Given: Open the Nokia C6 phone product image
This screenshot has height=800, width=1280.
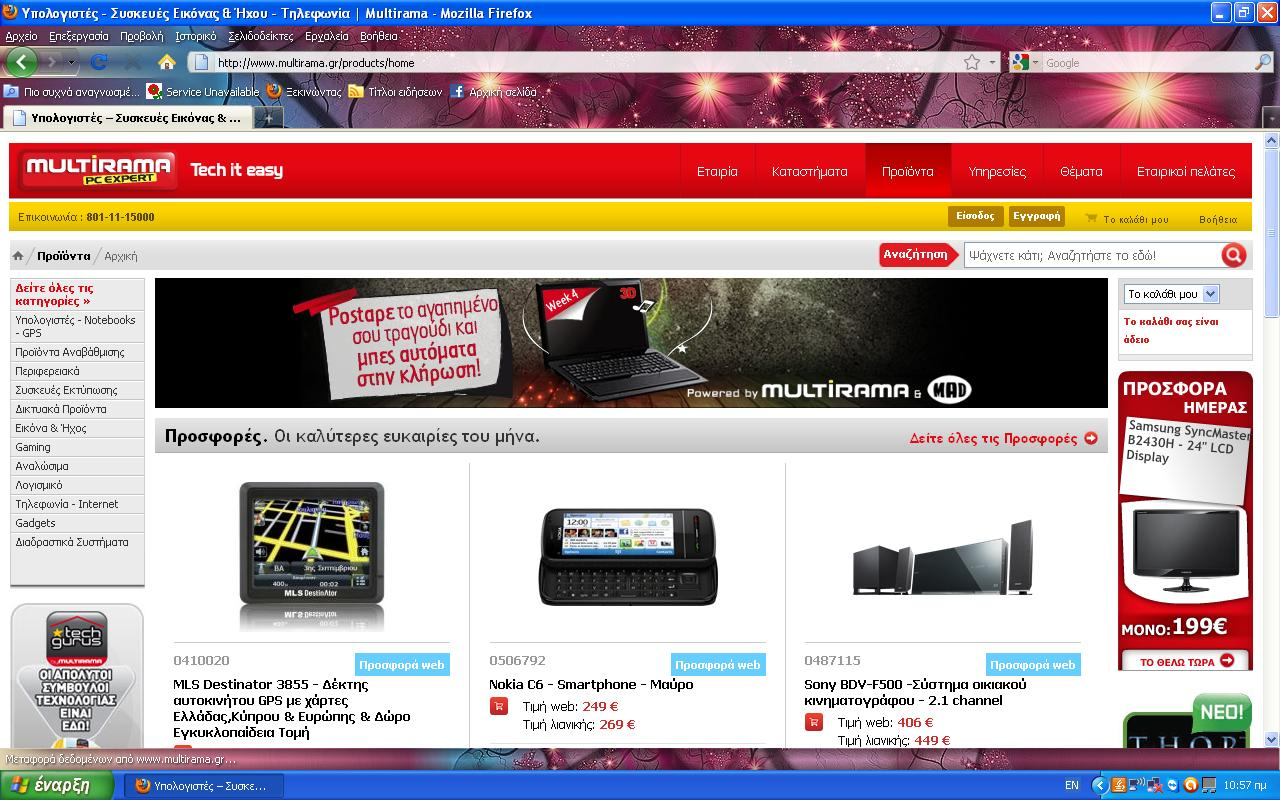Looking at the screenshot, I should [x=628, y=556].
